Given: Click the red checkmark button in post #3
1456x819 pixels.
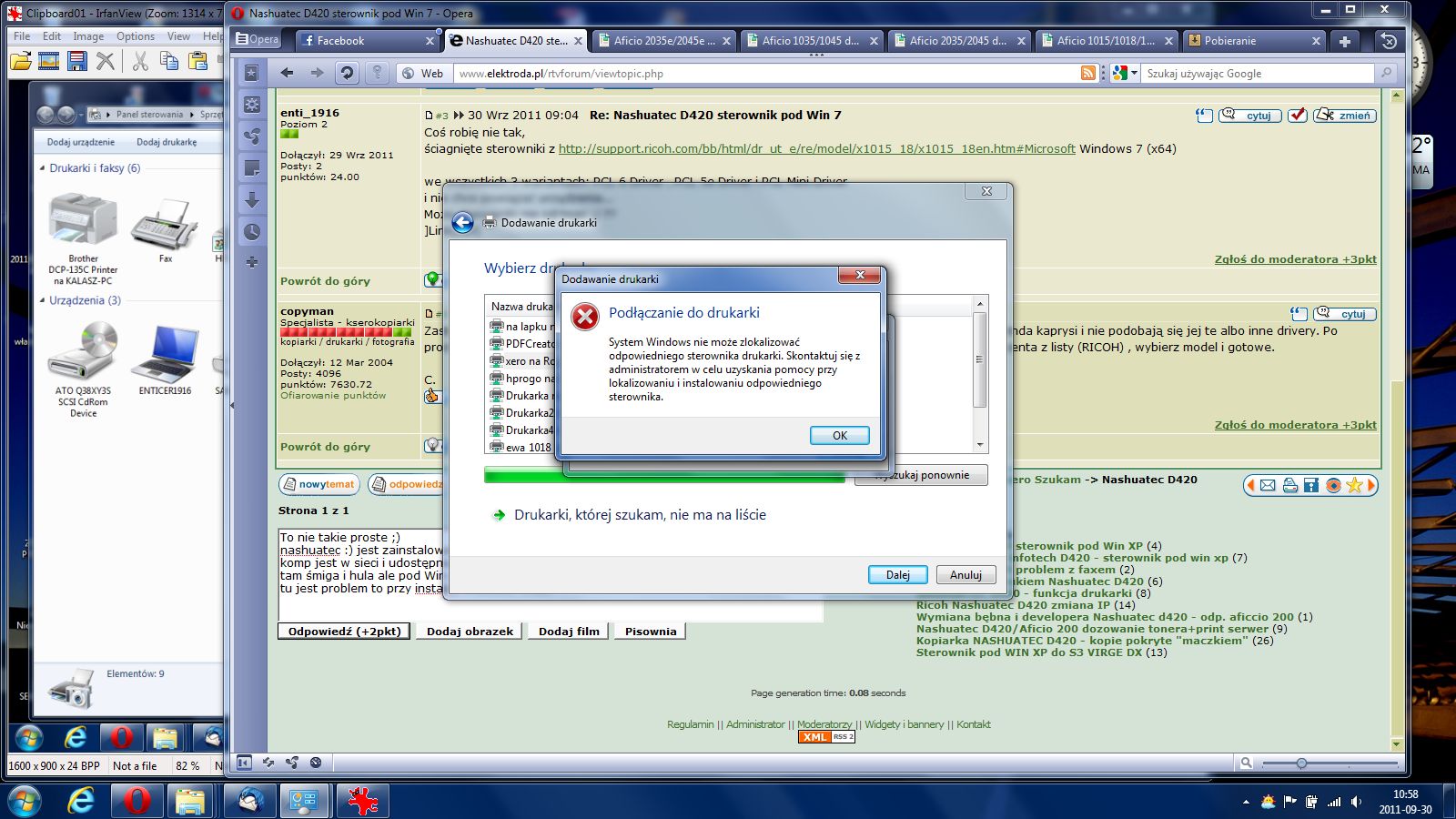Looking at the screenshot, I should pos(1298,116).
